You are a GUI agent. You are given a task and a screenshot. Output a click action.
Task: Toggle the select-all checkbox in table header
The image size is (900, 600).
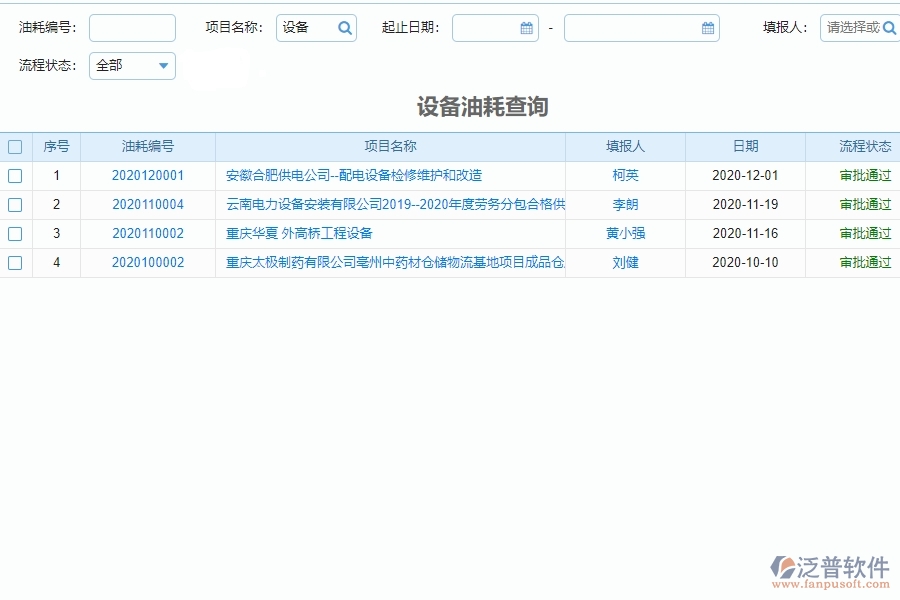[x=15, y=146]
